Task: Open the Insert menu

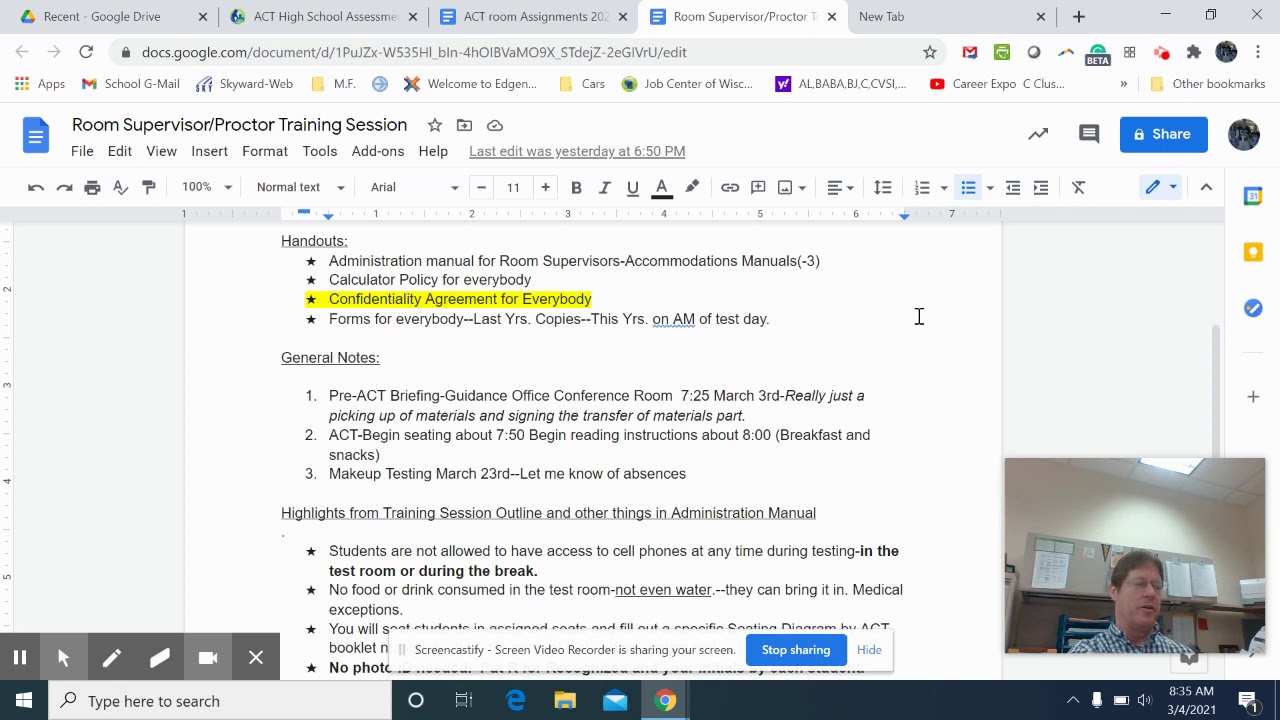Action: (209, 151)
